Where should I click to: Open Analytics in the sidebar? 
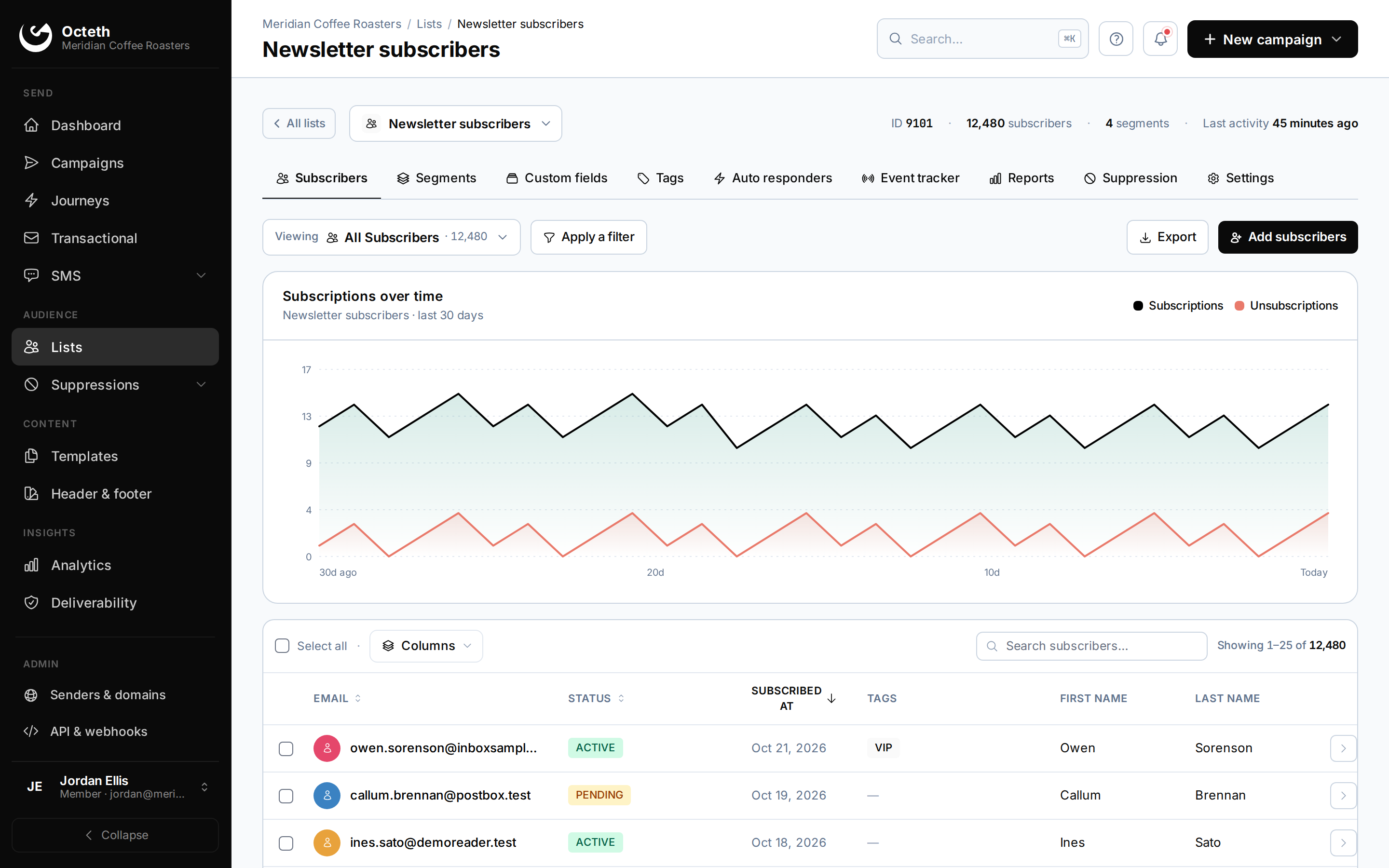point(115,566)
